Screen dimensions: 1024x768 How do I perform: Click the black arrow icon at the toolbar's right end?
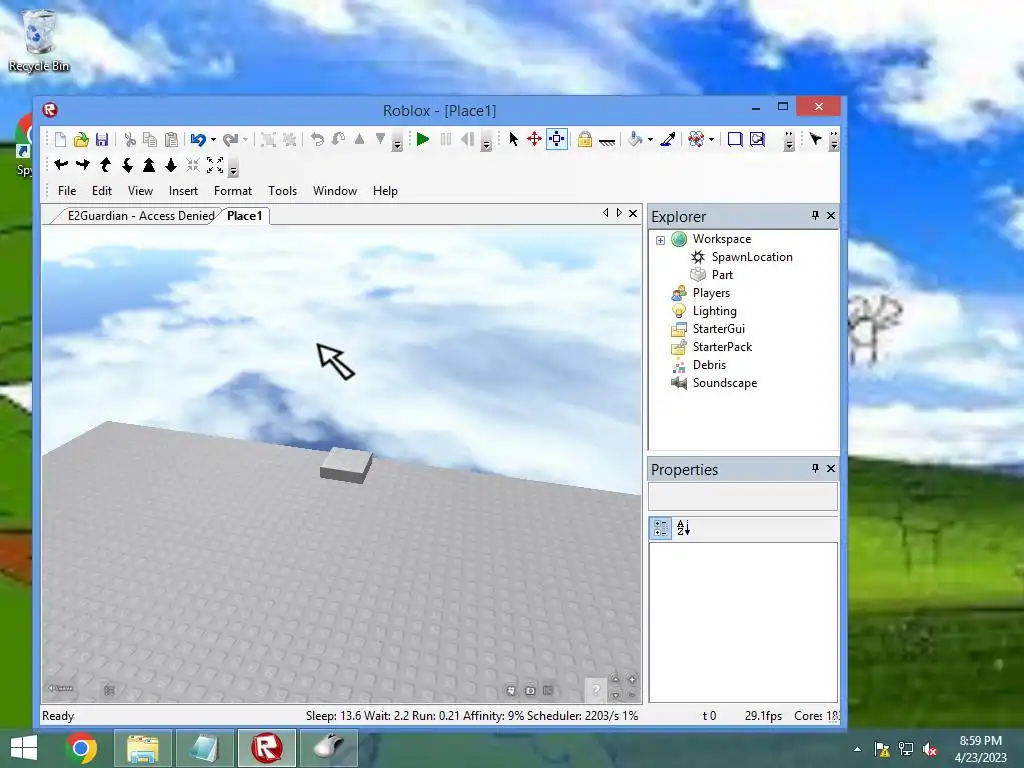tap(815, 139)
